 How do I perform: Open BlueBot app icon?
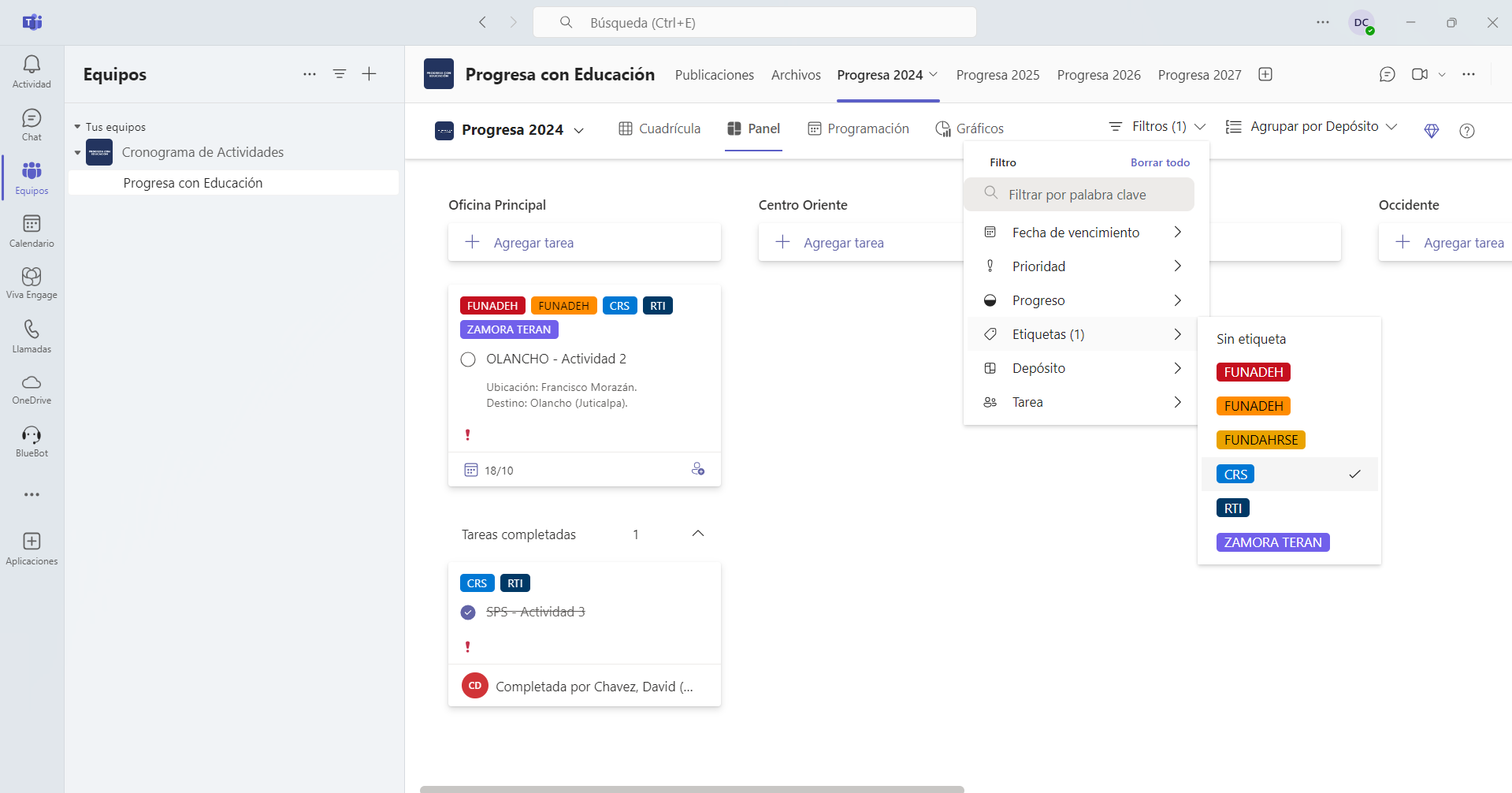coord(32,441)
